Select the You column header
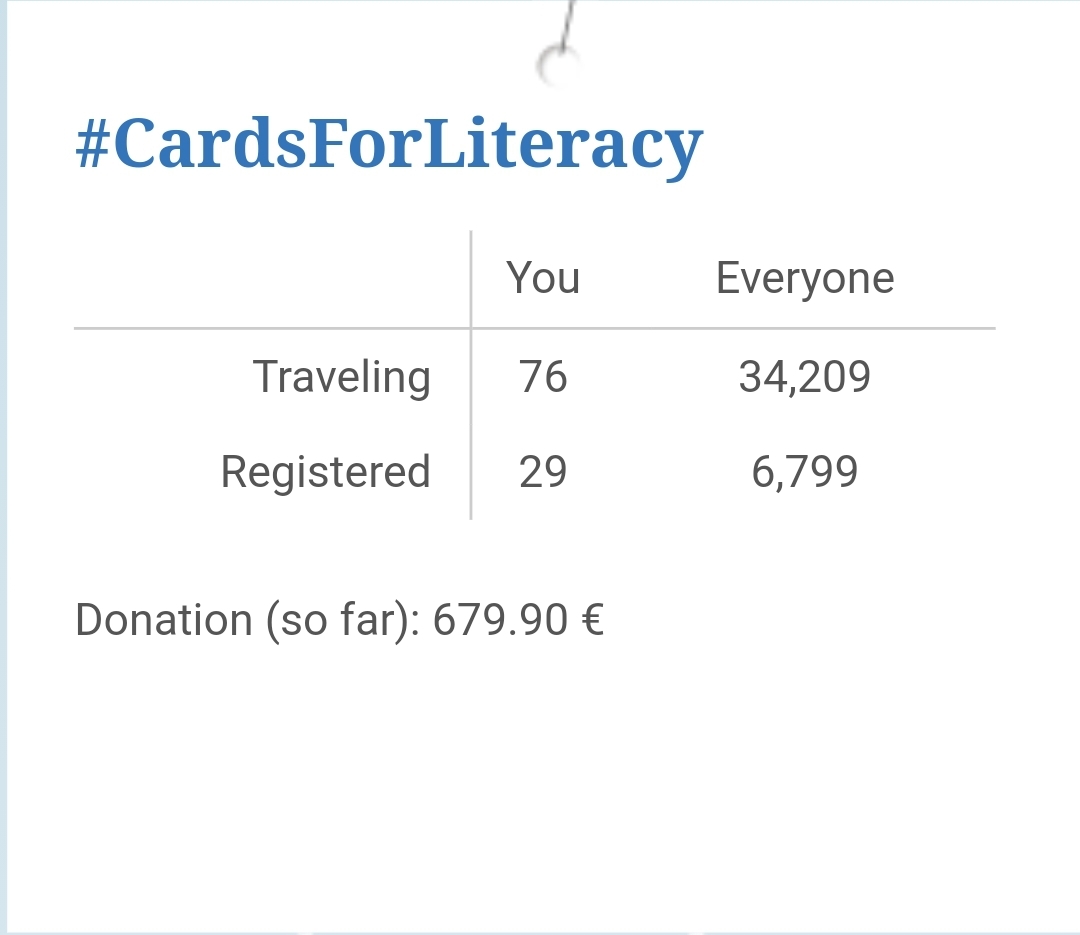 pos(543,278)
